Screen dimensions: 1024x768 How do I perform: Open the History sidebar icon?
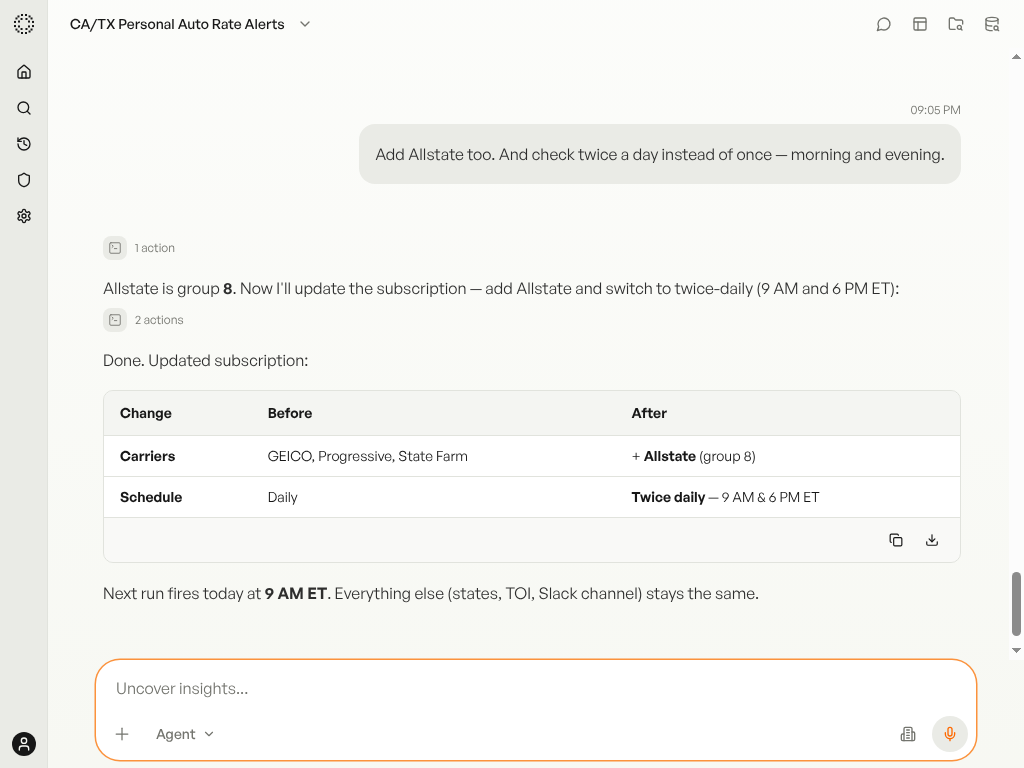tap(24, 144)
